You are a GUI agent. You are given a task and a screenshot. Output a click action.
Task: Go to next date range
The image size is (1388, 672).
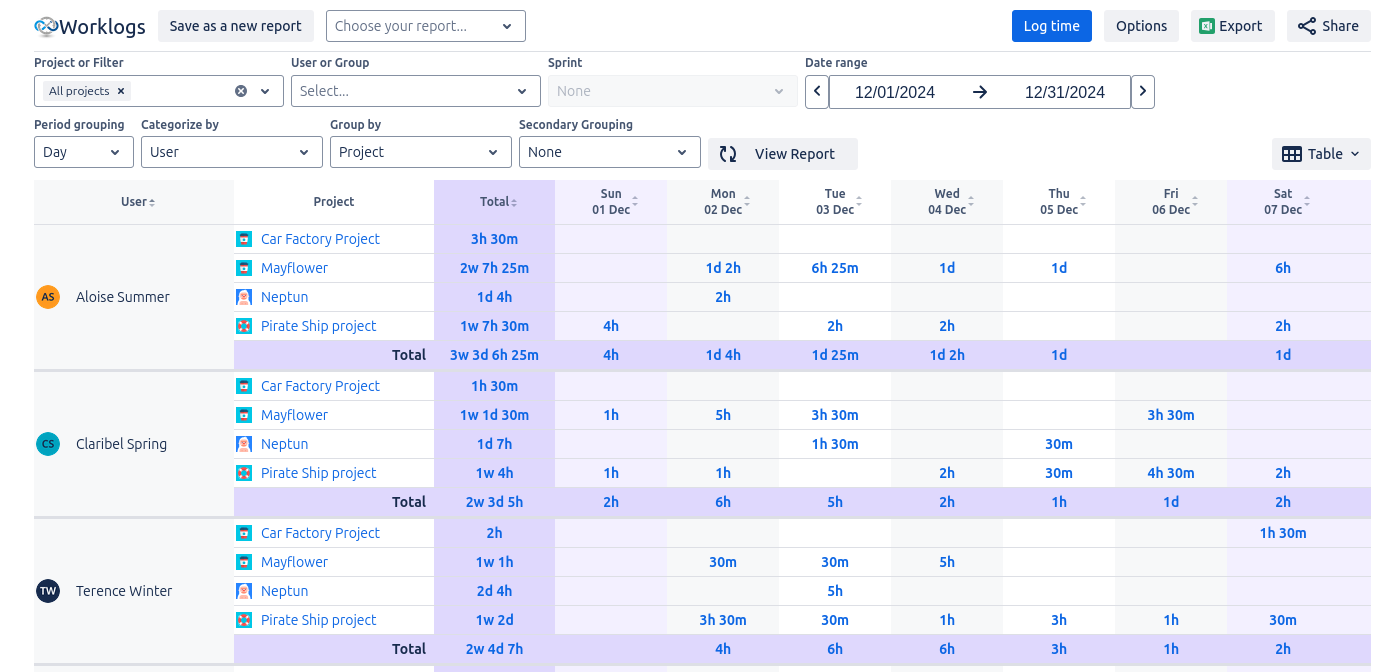click(x=1143, y=92)
